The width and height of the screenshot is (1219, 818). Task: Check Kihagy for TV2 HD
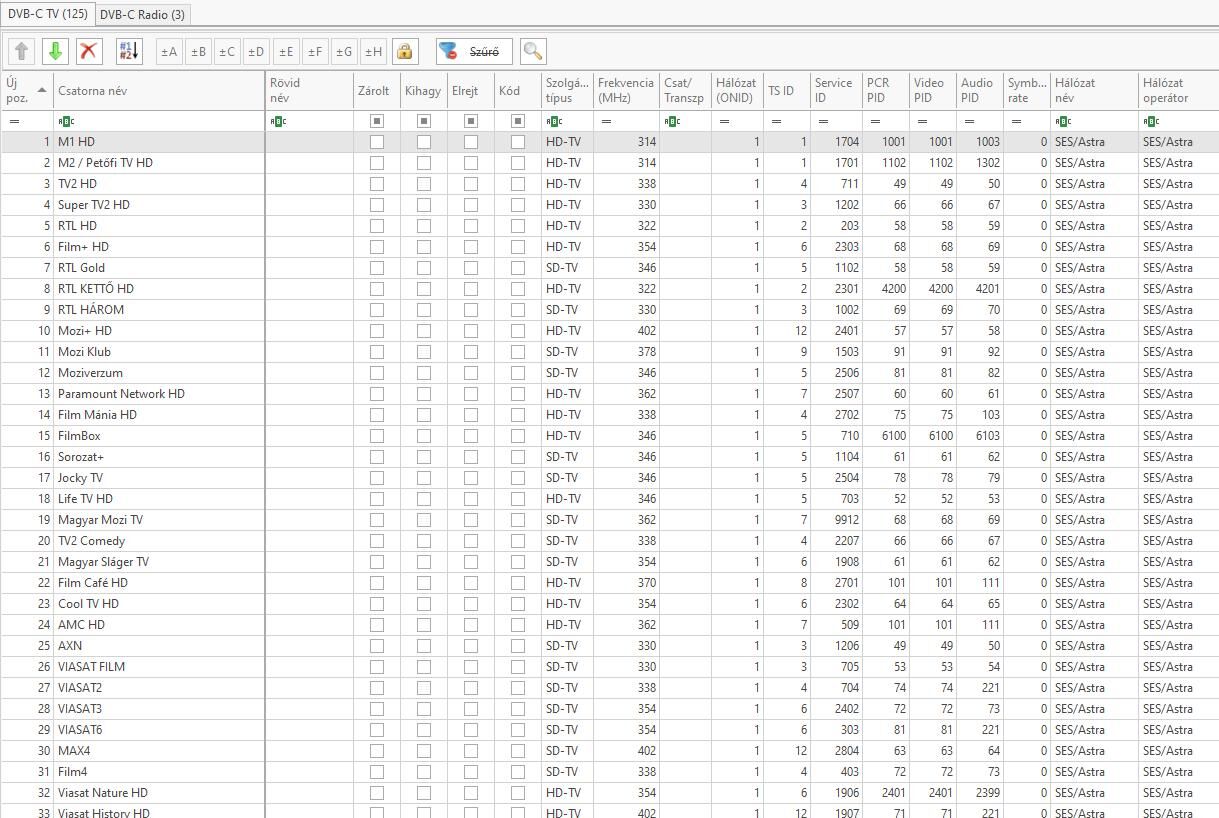(x=424, y=184)
